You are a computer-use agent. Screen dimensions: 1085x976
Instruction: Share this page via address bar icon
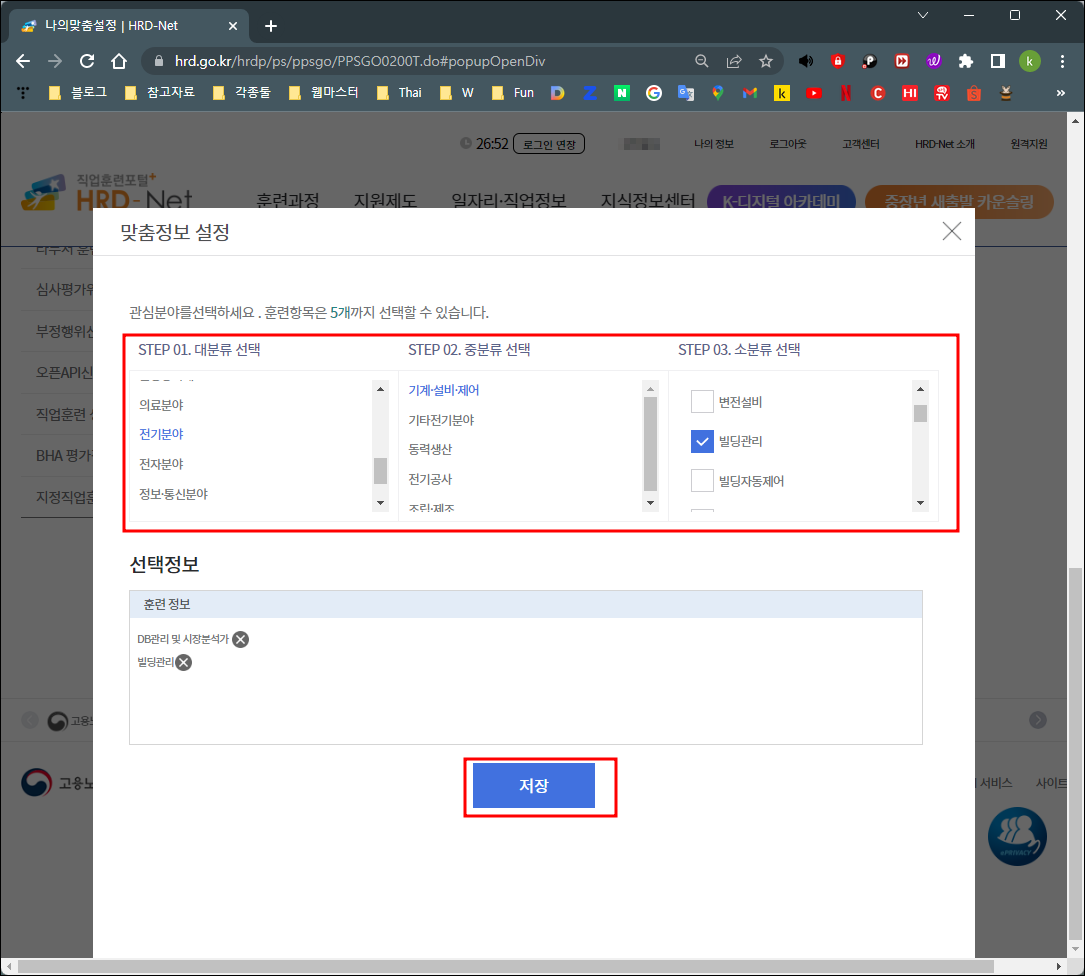coord(733,61)
